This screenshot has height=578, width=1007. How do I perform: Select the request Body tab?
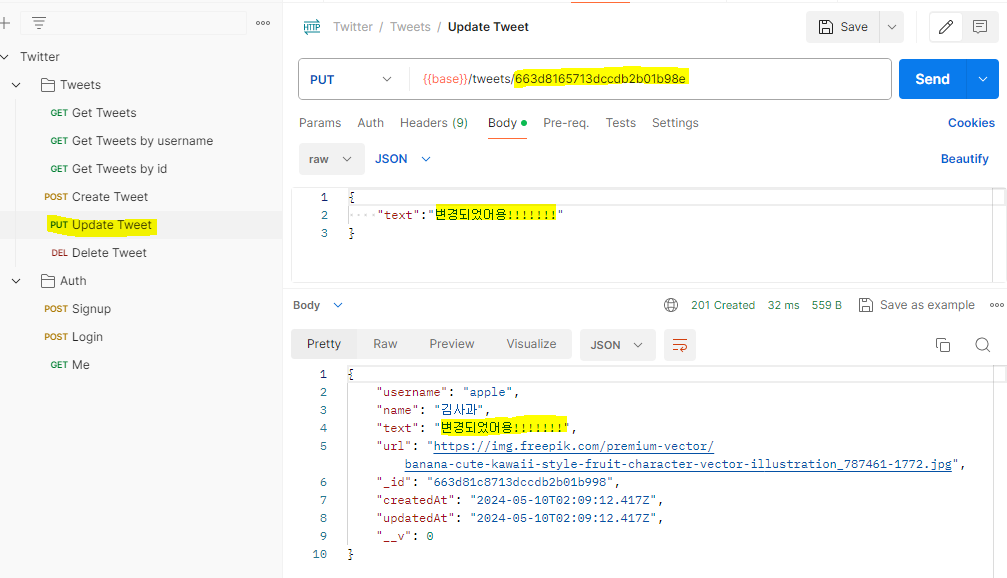tap(507, 123)
